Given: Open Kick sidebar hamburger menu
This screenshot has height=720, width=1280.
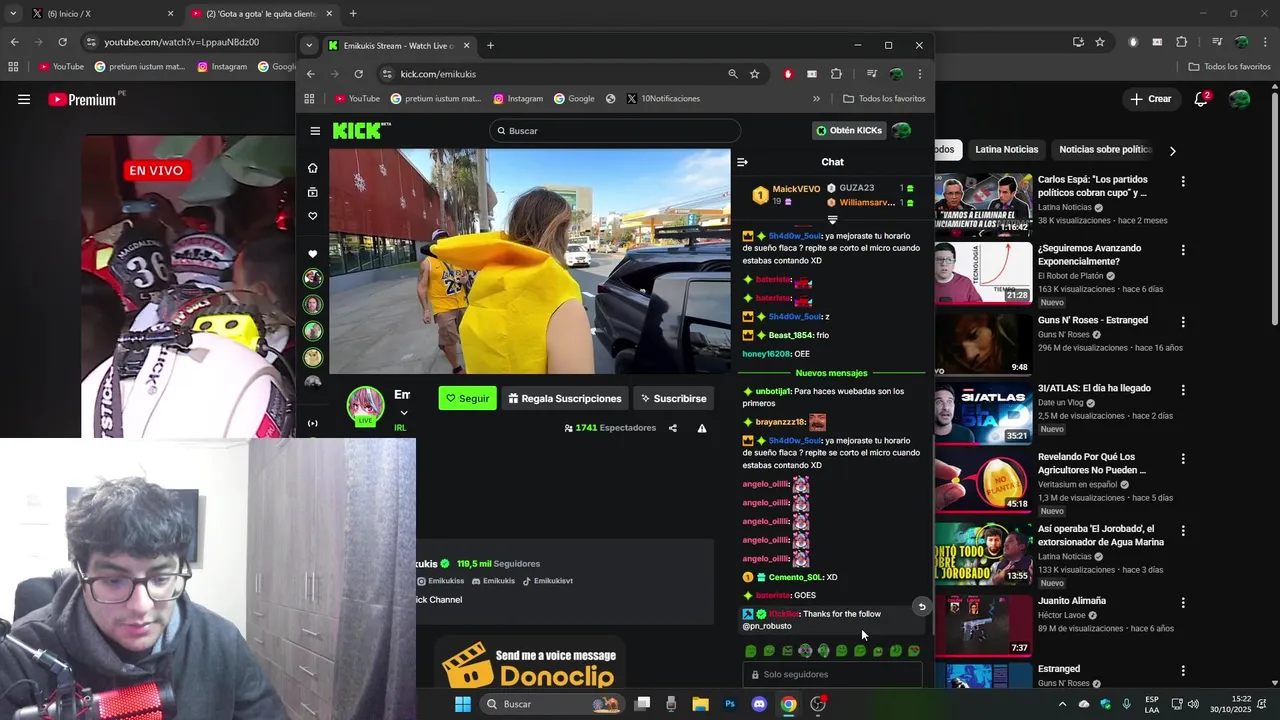Looking at the screenshot, I should coord(315,131).
